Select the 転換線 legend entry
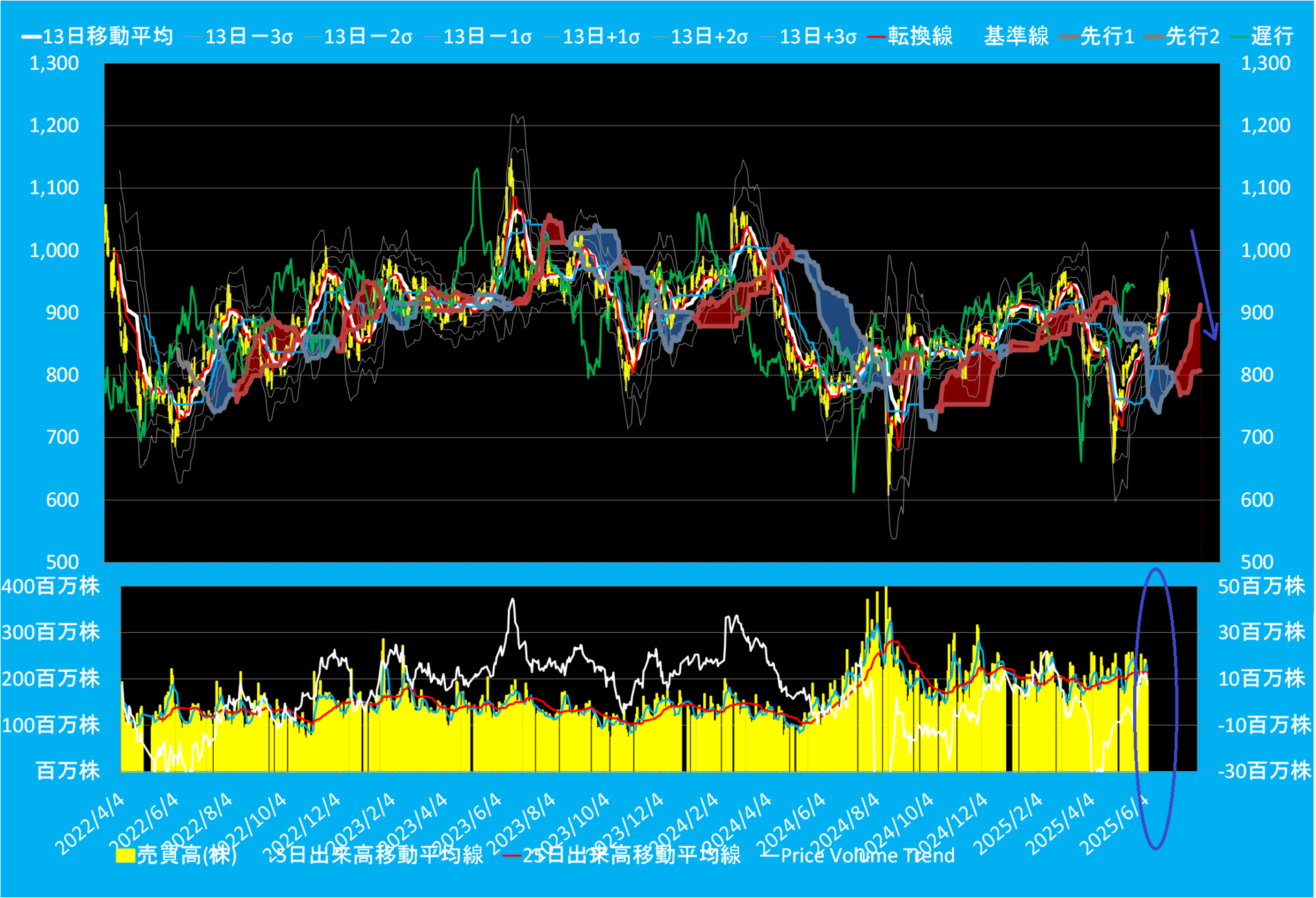The image size is (1316, 898). pyautogui.click(x=910, y=36)
